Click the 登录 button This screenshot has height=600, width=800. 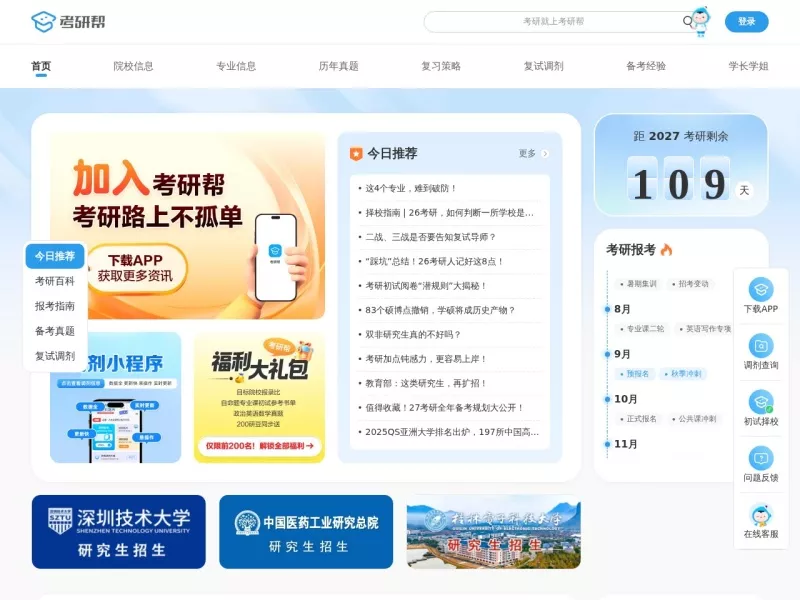pyautogui.click(x=746, y=21)
